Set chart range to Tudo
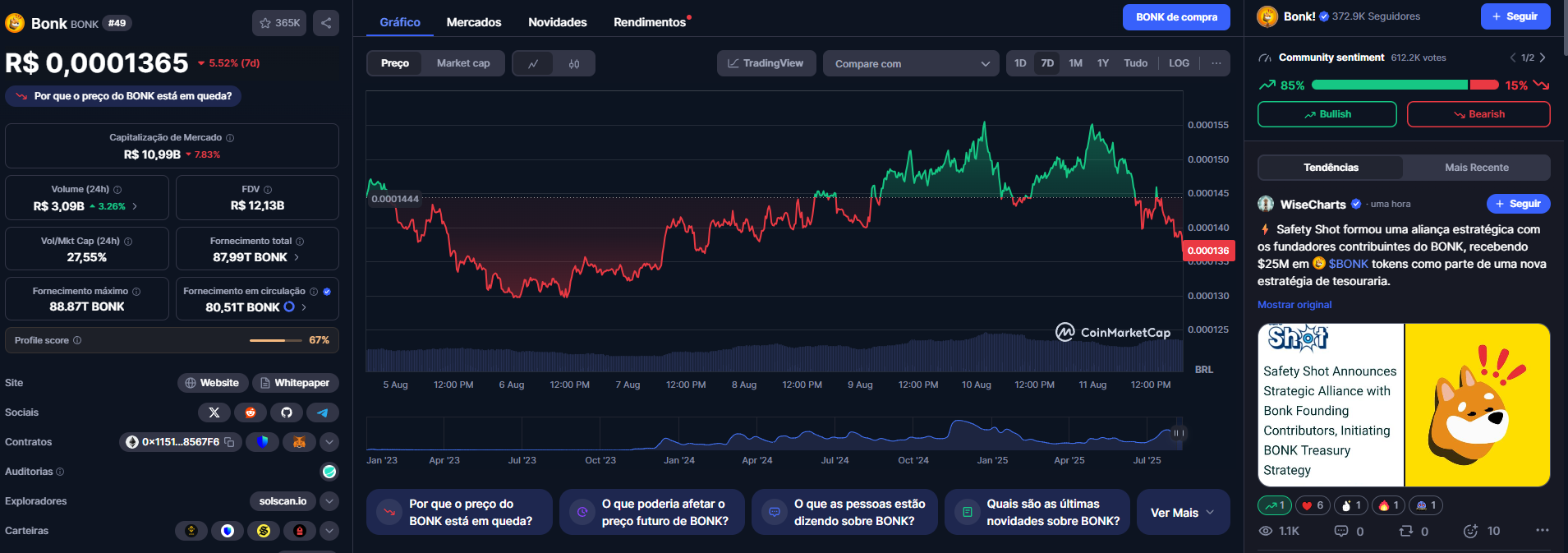1568x553 pixels. point(1136,63)
